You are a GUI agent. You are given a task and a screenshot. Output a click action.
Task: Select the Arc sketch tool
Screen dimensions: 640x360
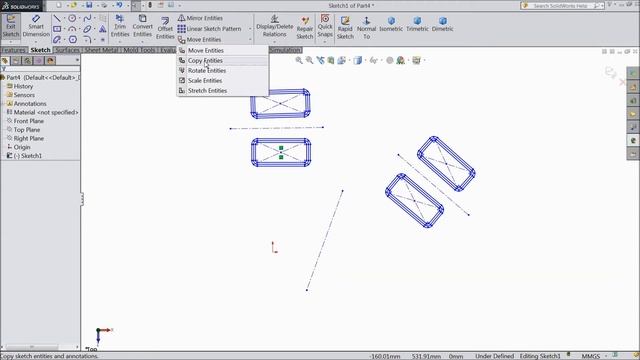click(x=72, y=29)
